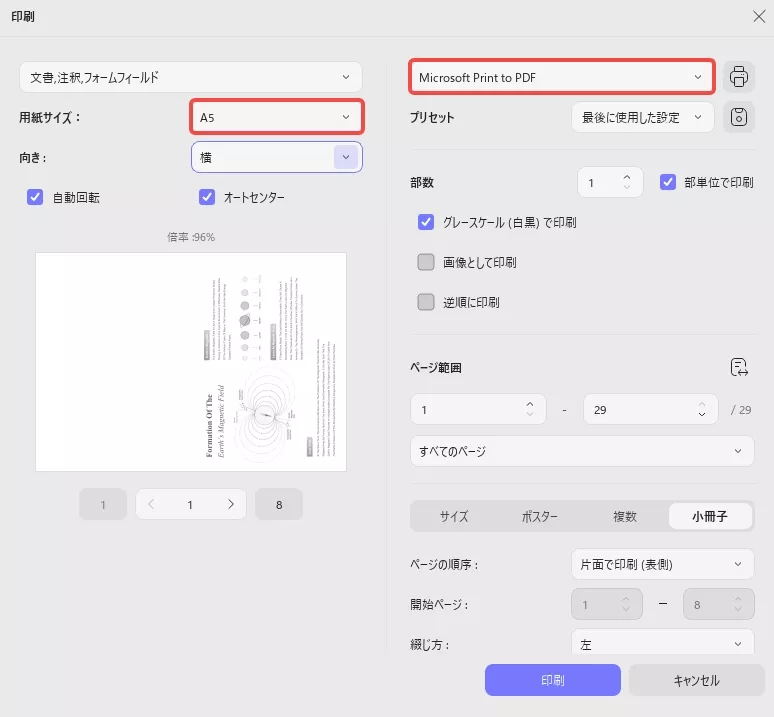
Task: Decrease 部数 copies with down arrow
Action: pyautogui.click(x=626, y=187)
